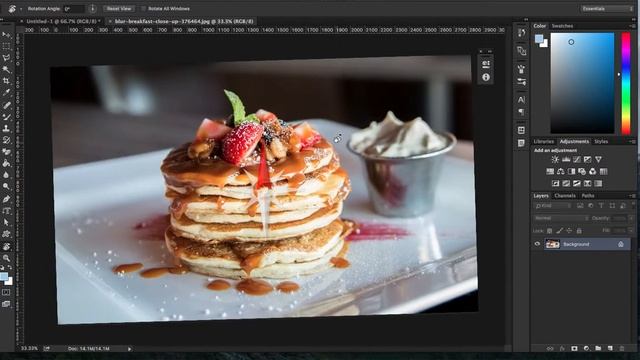Expand the status bar info arrow
Screen dimensions: 640x360
tap(130, 349)
